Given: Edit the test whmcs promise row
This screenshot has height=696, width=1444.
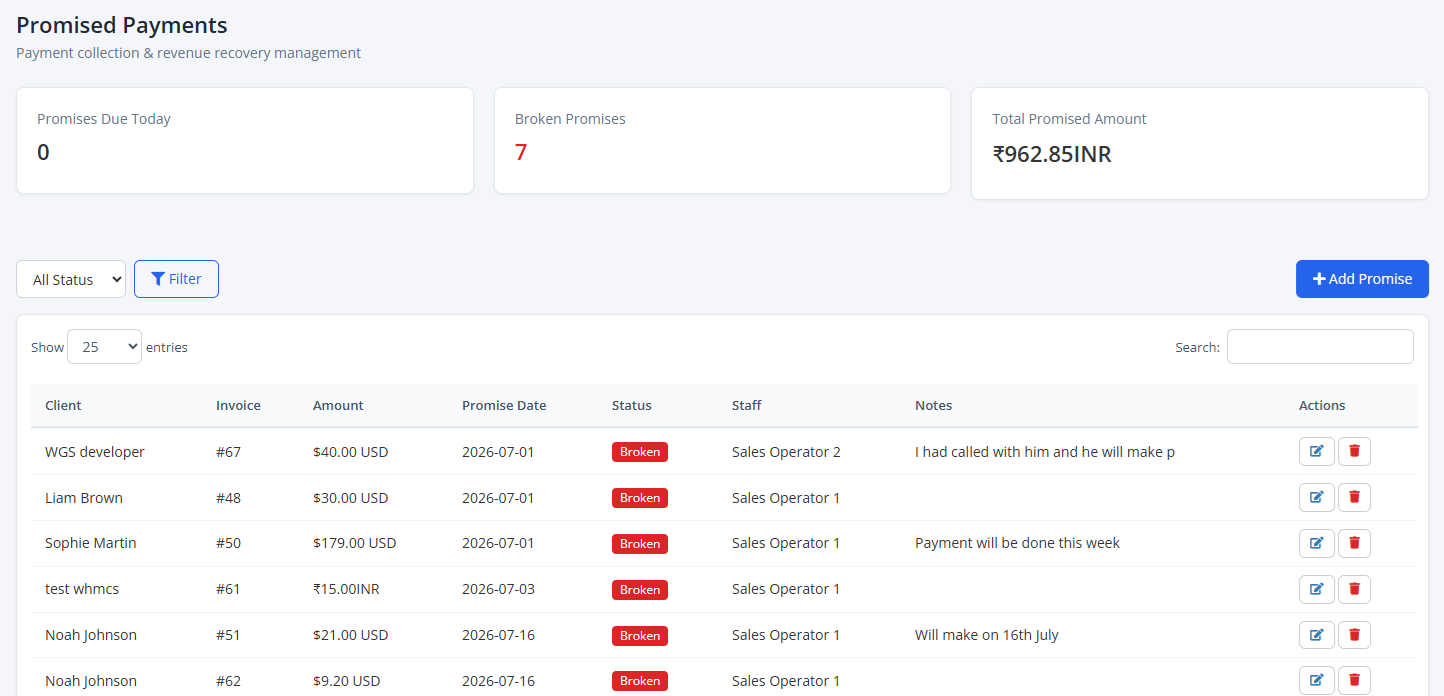Looking at the screenshot, I should point(1316,589).
